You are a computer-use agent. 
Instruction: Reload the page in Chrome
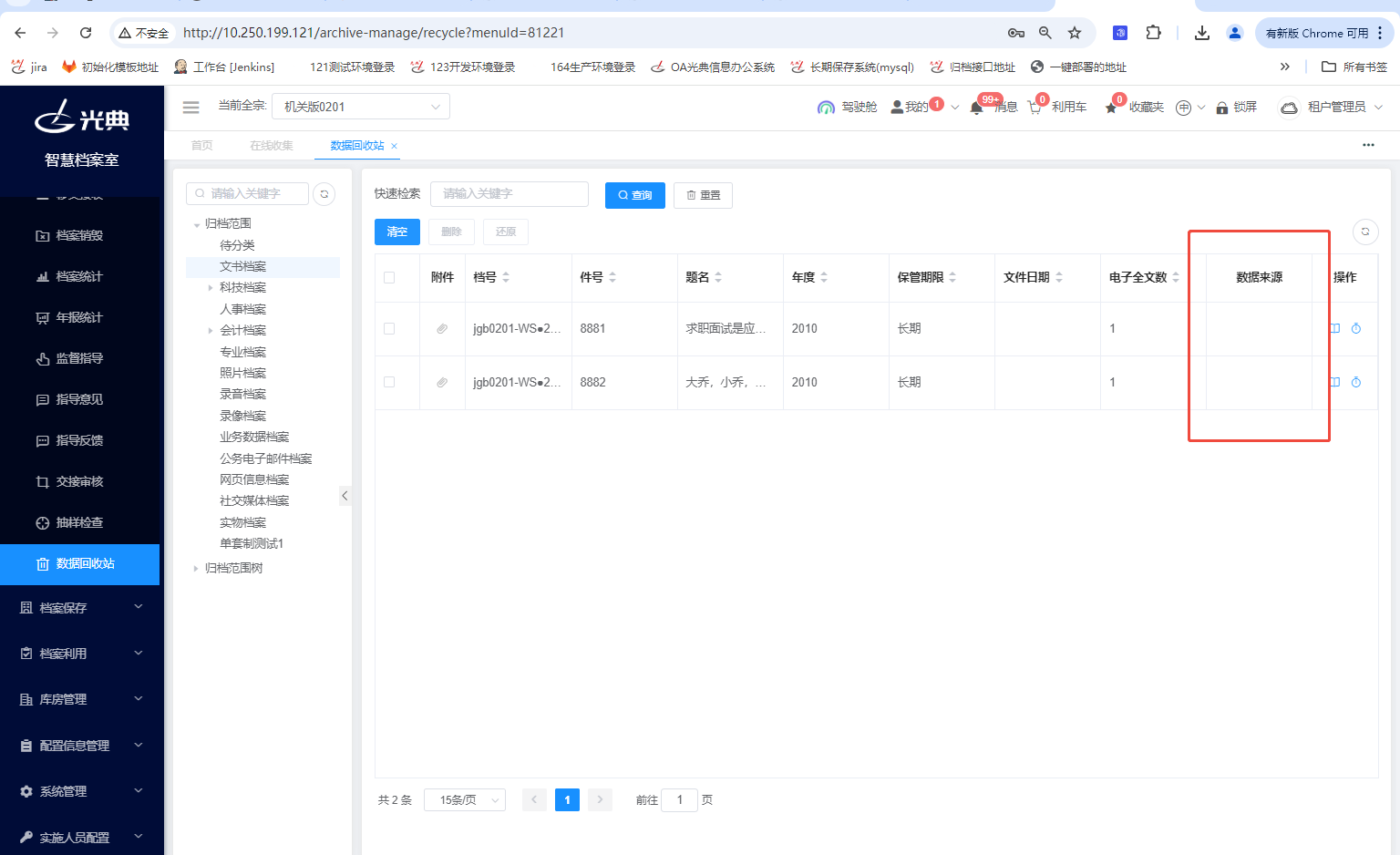click(86, 33)
